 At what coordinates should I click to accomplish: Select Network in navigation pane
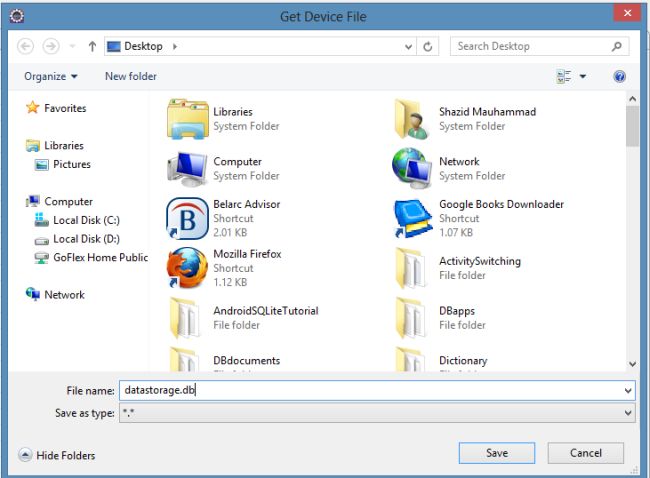point(55,294)
